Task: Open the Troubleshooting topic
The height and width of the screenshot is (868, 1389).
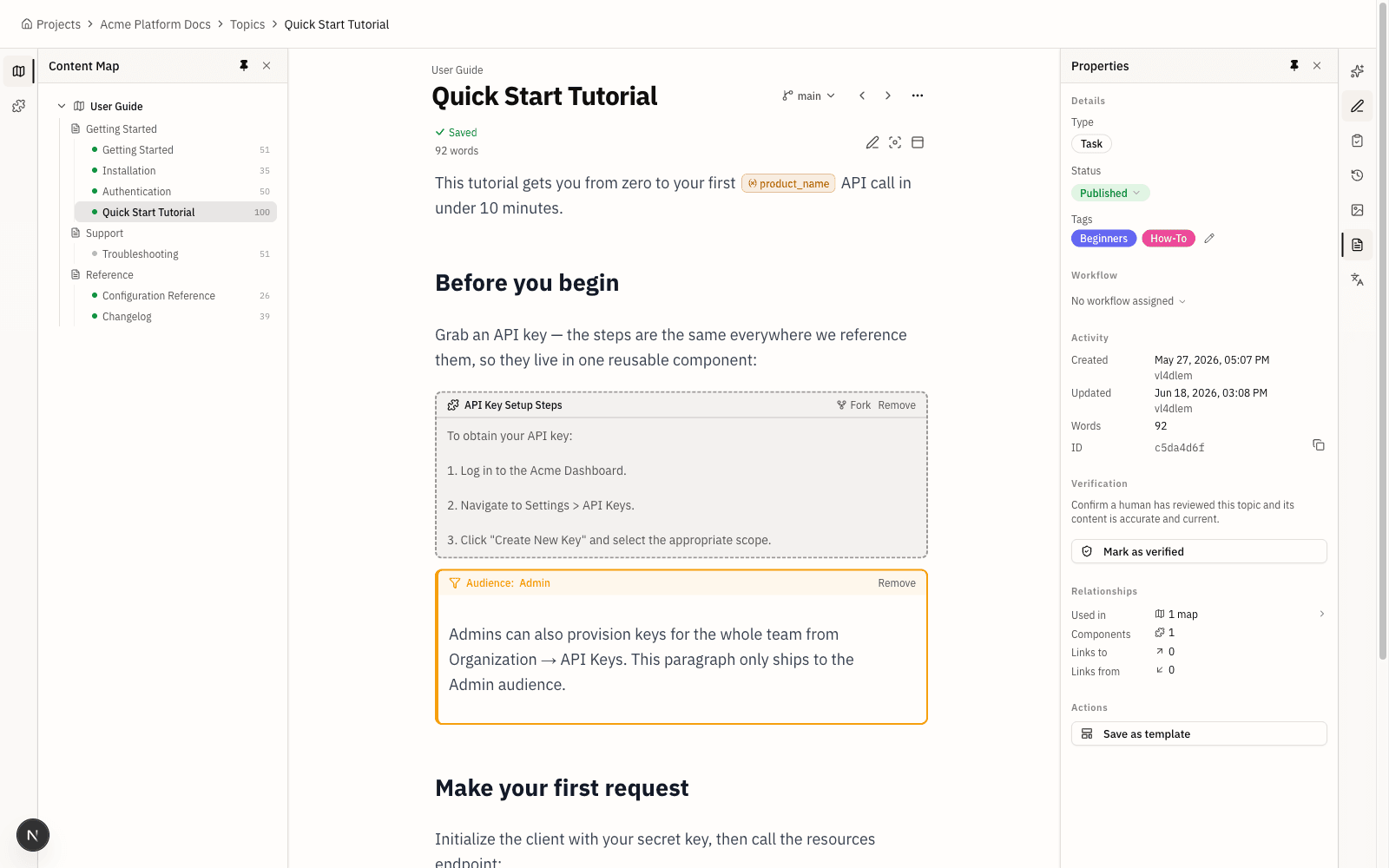Action: click(x=175, y=253)
